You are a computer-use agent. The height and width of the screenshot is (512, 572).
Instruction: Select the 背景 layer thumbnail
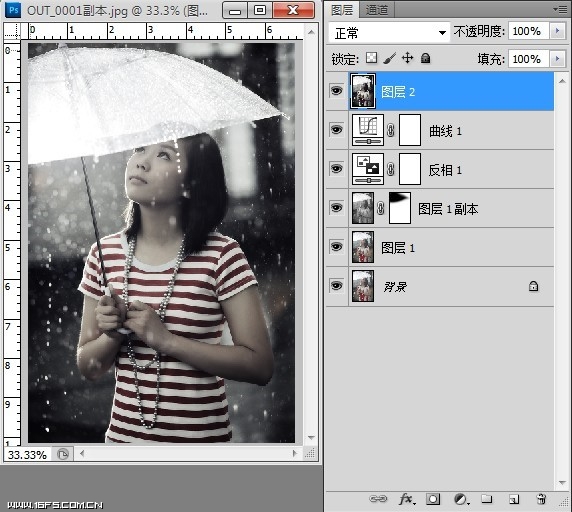[363, 286]
